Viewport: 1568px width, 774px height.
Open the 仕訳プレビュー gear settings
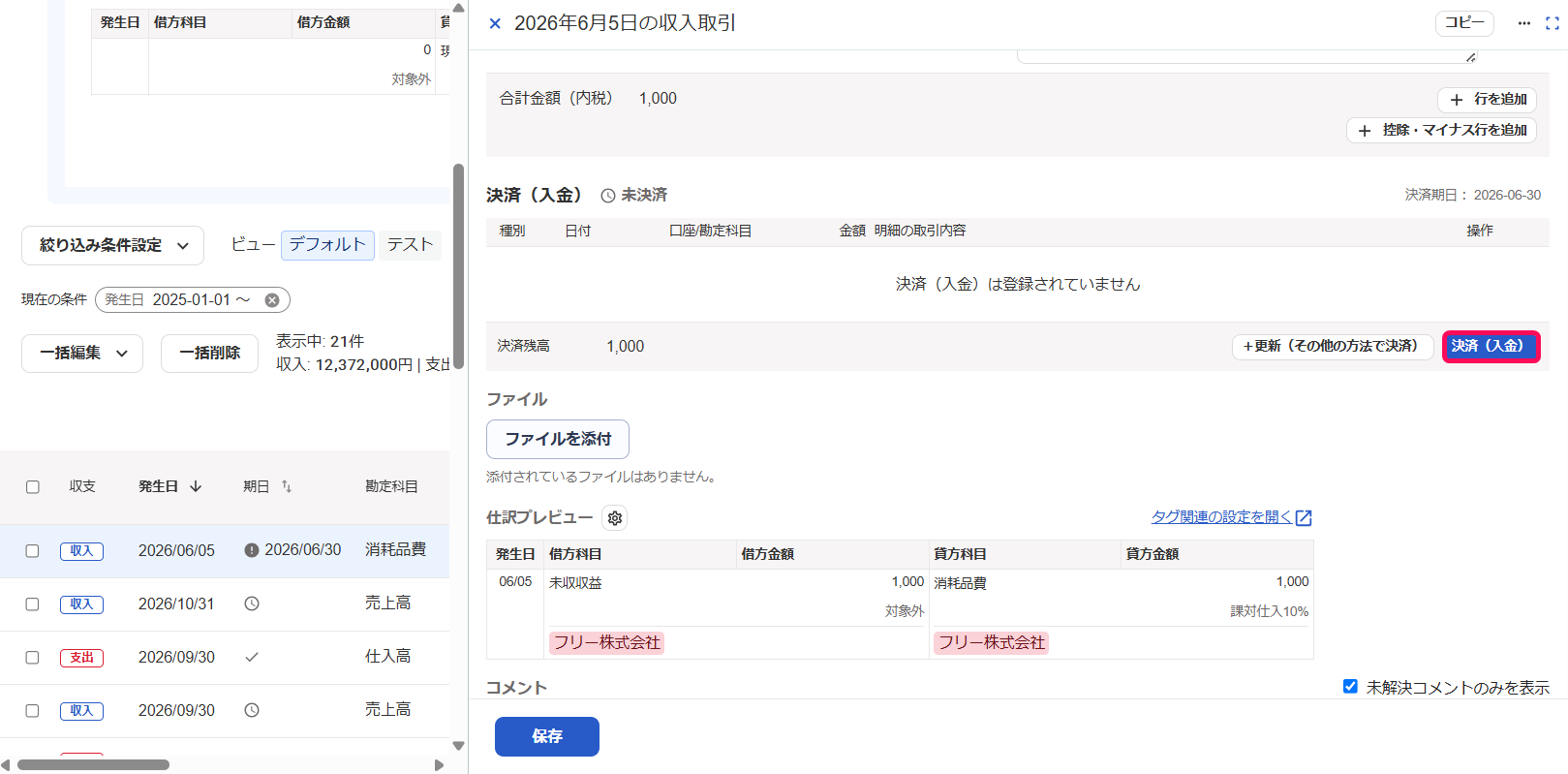pyautogui.click(x=615, y=518)
